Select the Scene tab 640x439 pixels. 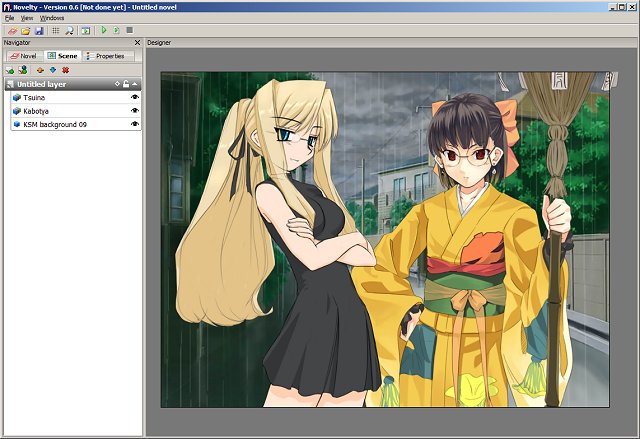[x=62, y=56]
